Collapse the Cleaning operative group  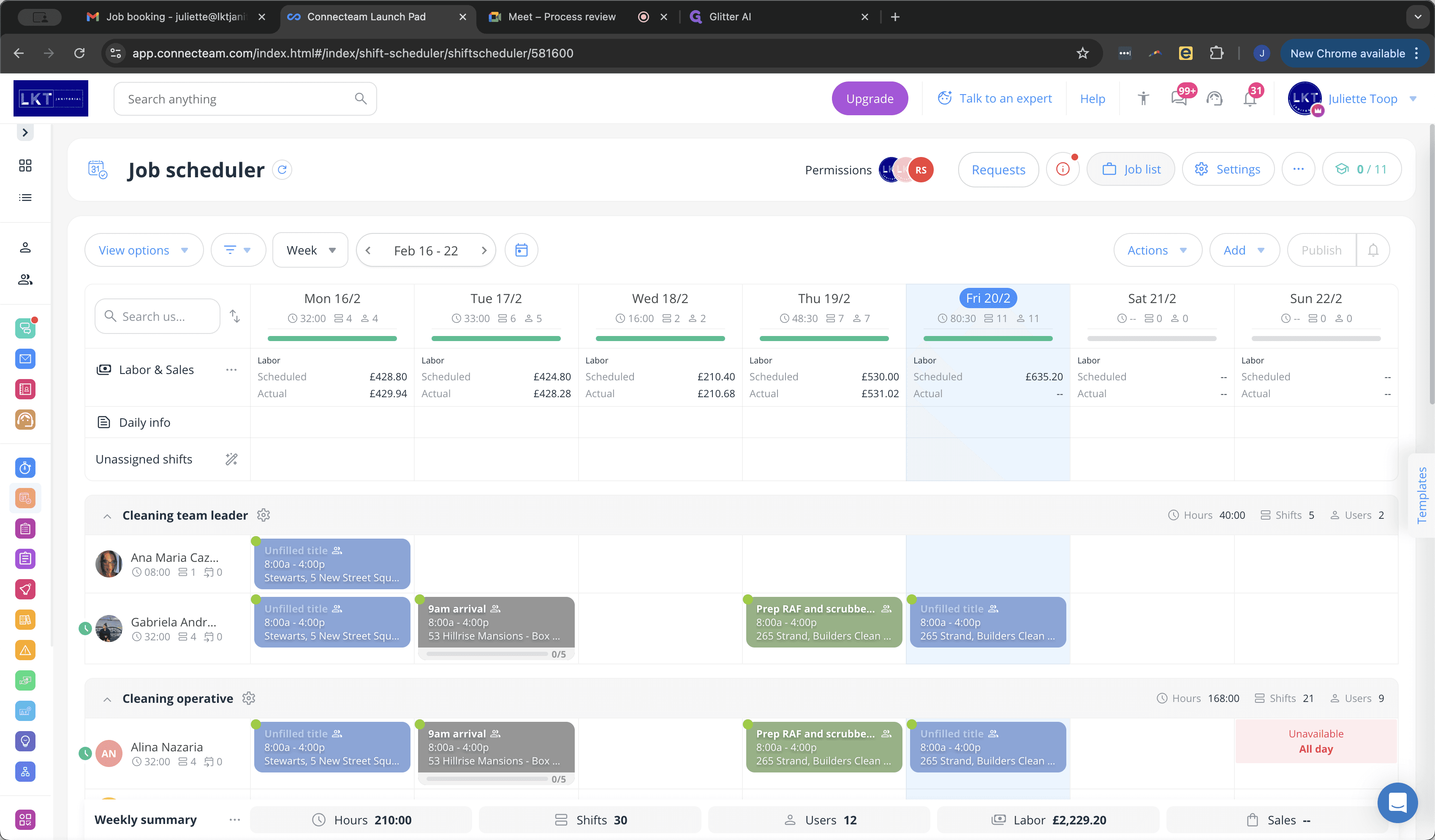107,699
